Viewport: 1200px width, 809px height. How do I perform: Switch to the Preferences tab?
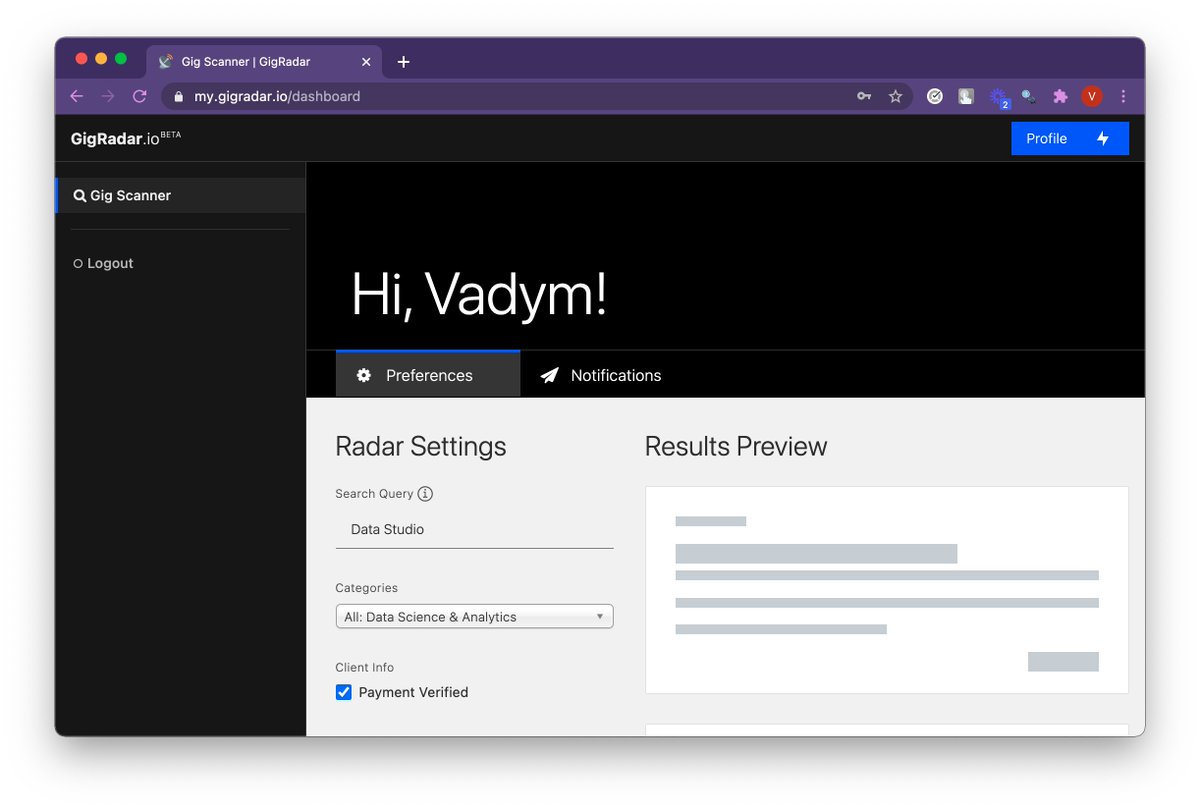428,375
